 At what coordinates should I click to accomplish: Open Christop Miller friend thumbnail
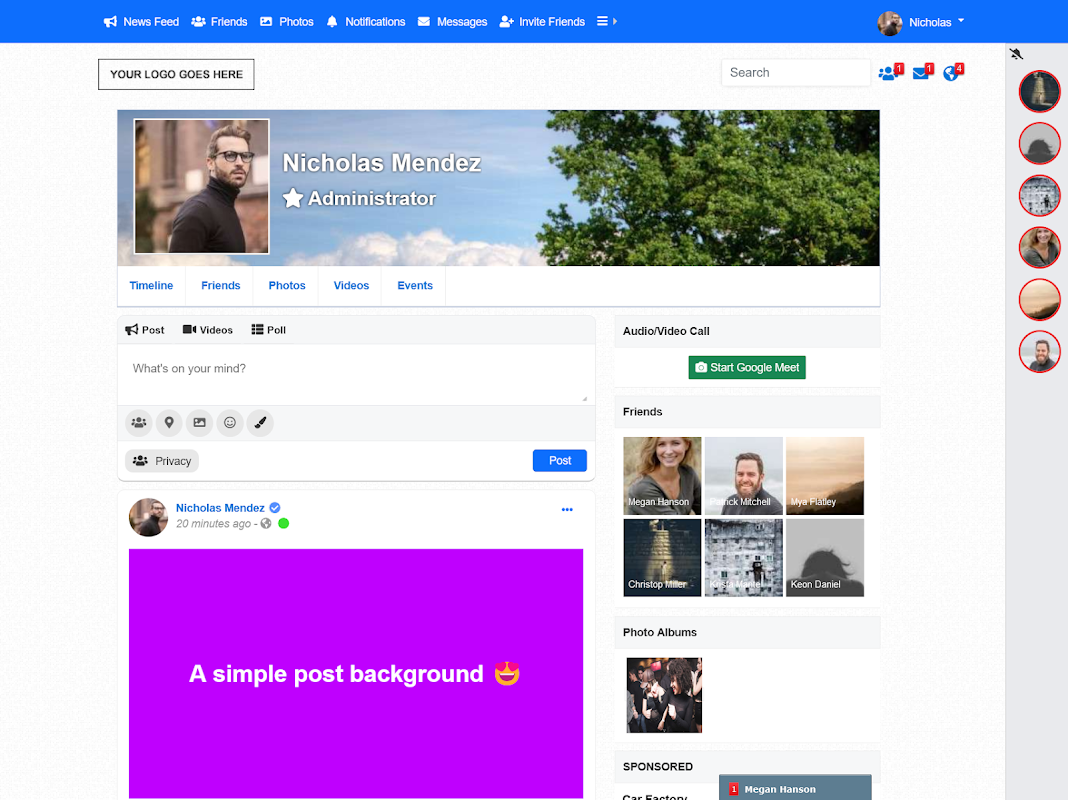(x=662, y=558)
